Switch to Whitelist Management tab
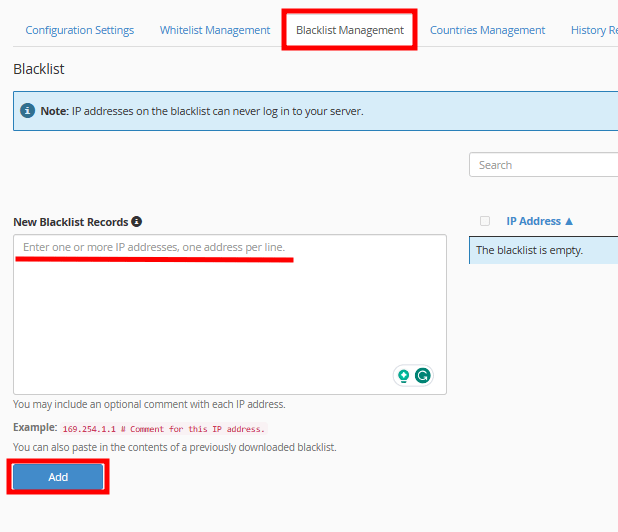The image size is (618, 532). [215, 30]
